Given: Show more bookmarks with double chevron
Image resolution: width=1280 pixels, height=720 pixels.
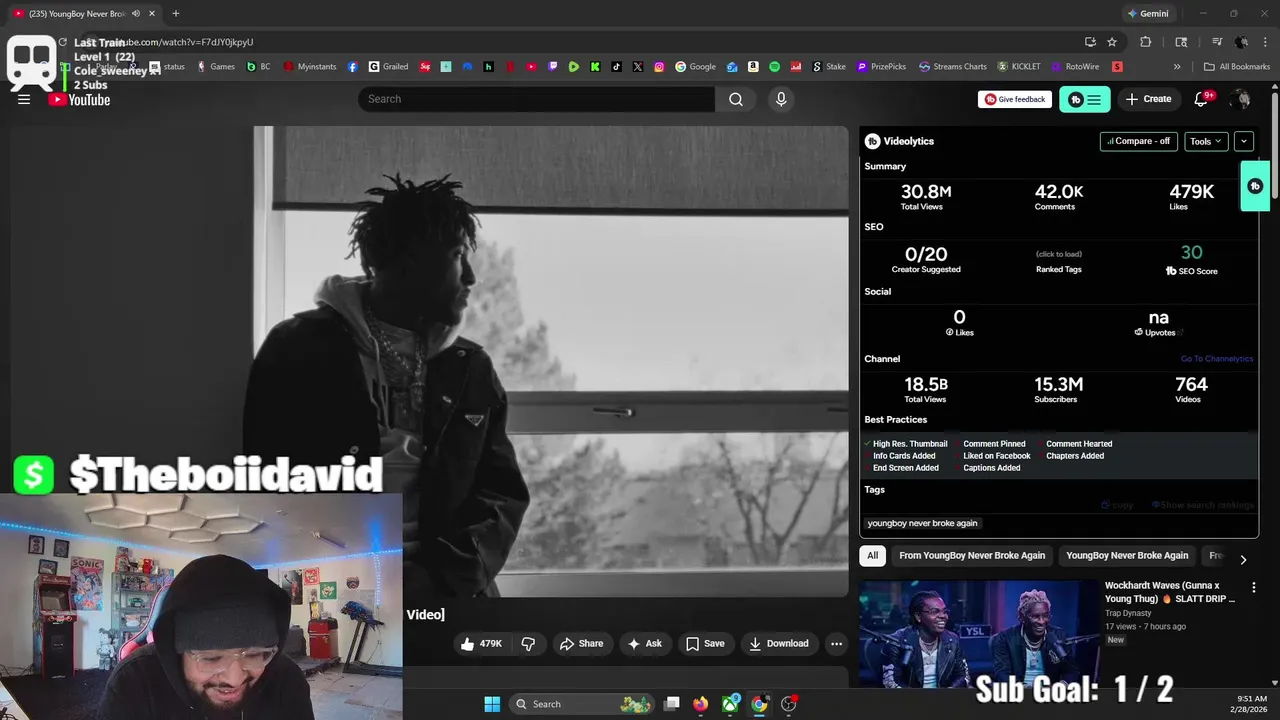Looking at the screenshot, I should (x=1177, y=67).
